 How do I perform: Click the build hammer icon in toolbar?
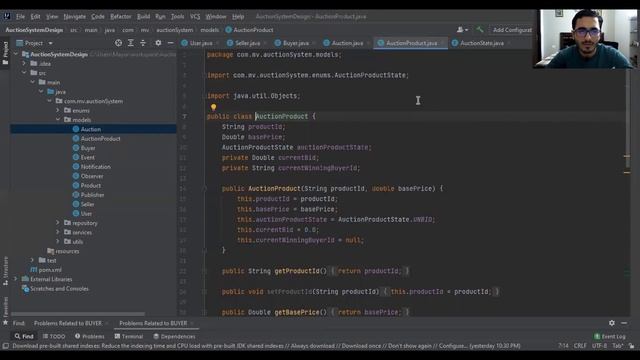pos(480,29)
